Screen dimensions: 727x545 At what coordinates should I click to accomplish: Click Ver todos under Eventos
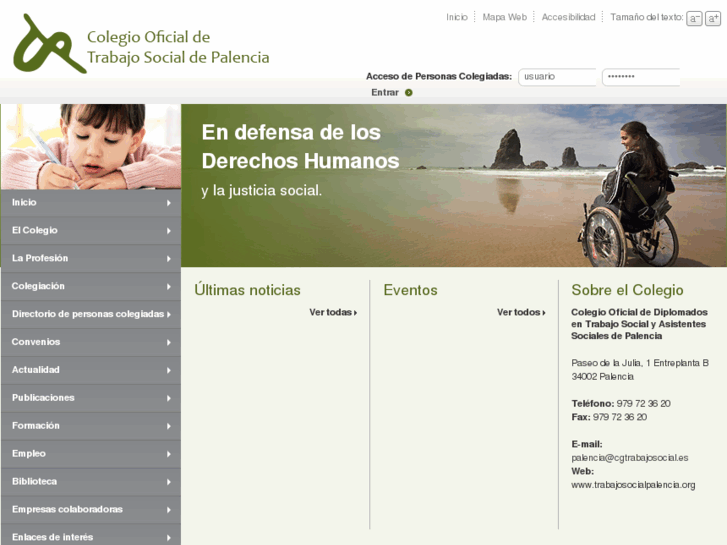521,312
